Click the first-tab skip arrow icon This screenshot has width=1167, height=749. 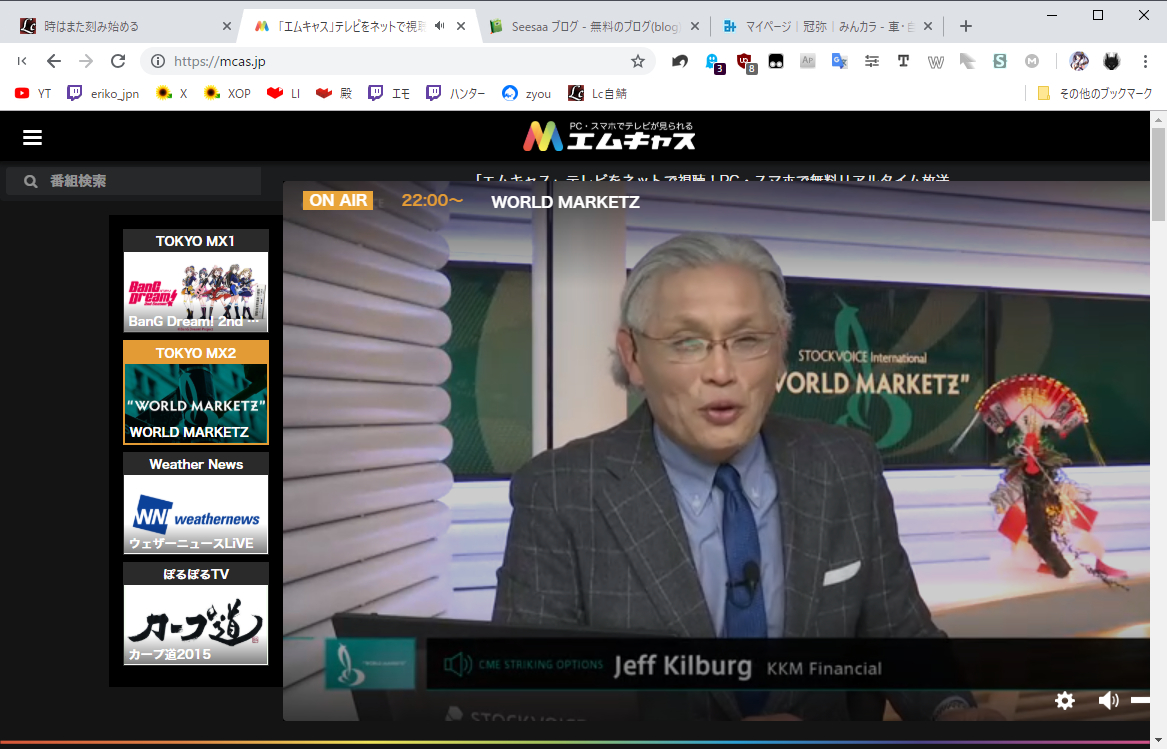[22, 61]
